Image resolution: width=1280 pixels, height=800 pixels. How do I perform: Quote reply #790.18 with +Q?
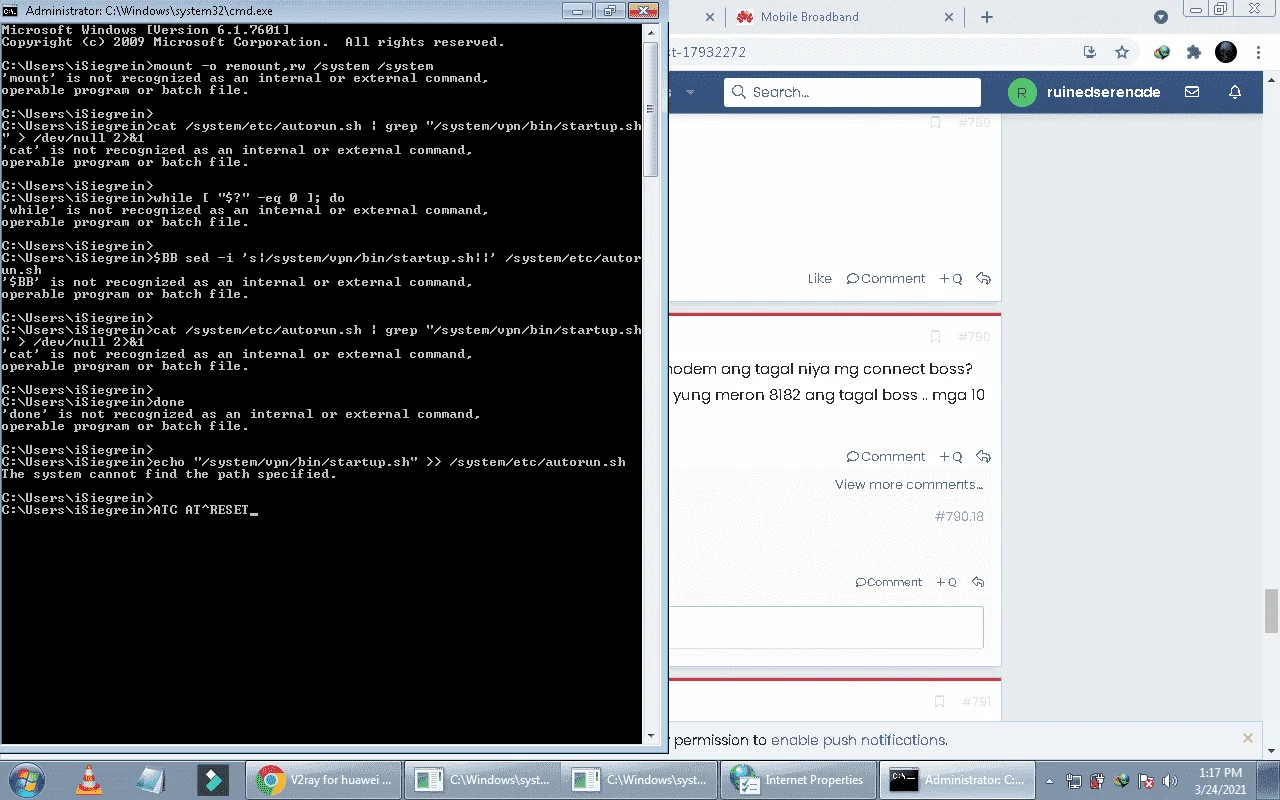946,582
